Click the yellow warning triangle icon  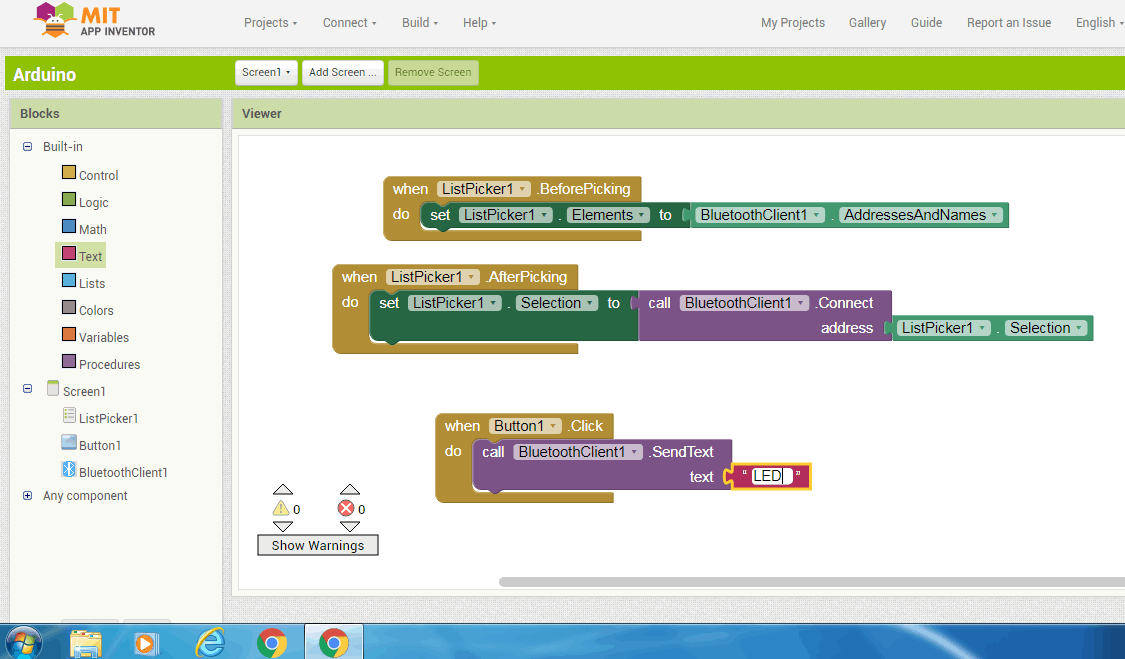[281, 509]
